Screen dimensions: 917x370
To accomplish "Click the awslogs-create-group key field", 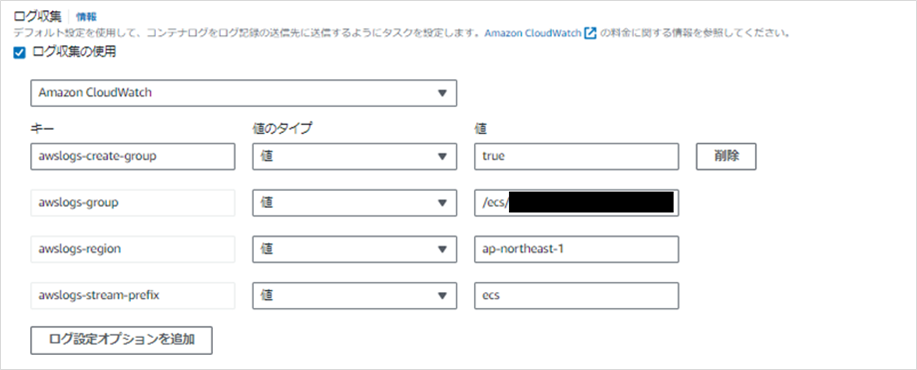I will pyautogui.click(x=133, y=157).
